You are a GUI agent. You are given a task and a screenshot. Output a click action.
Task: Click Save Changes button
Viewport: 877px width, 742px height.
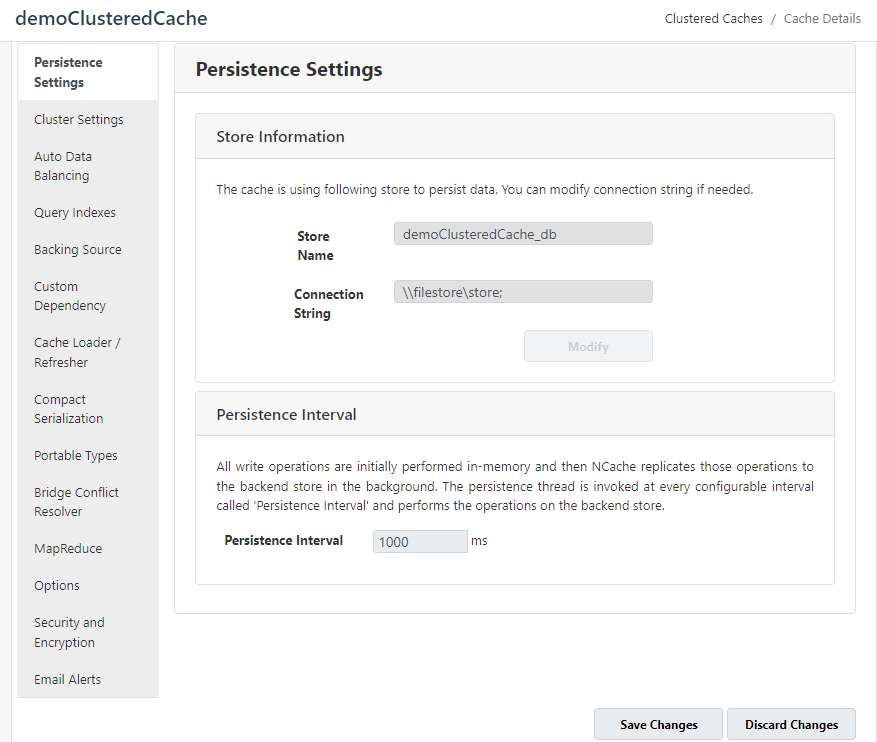coord(658,724)
